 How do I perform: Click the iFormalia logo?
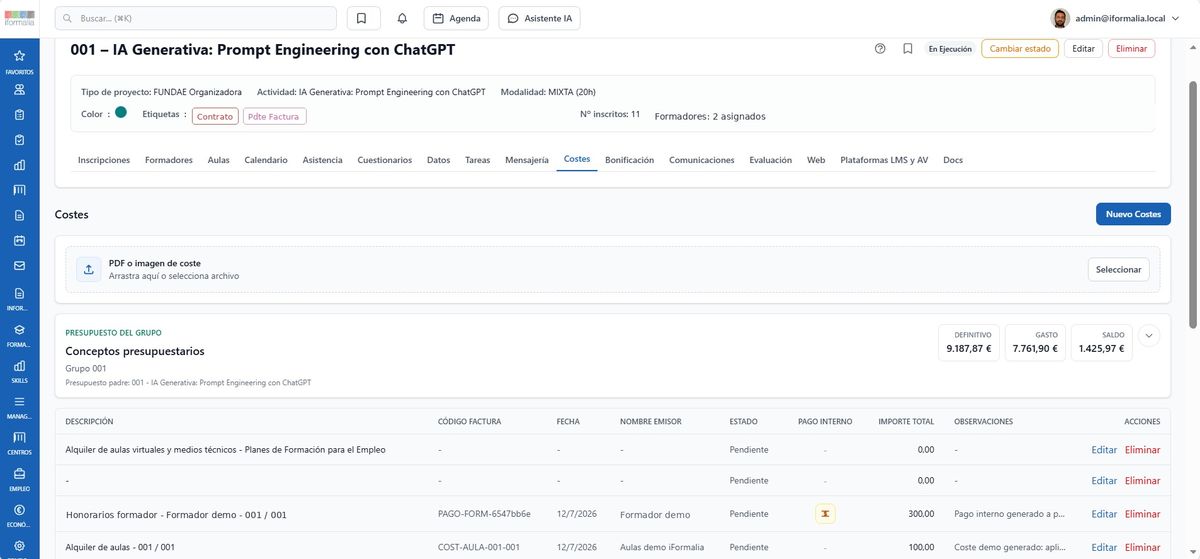click(19, 18)
